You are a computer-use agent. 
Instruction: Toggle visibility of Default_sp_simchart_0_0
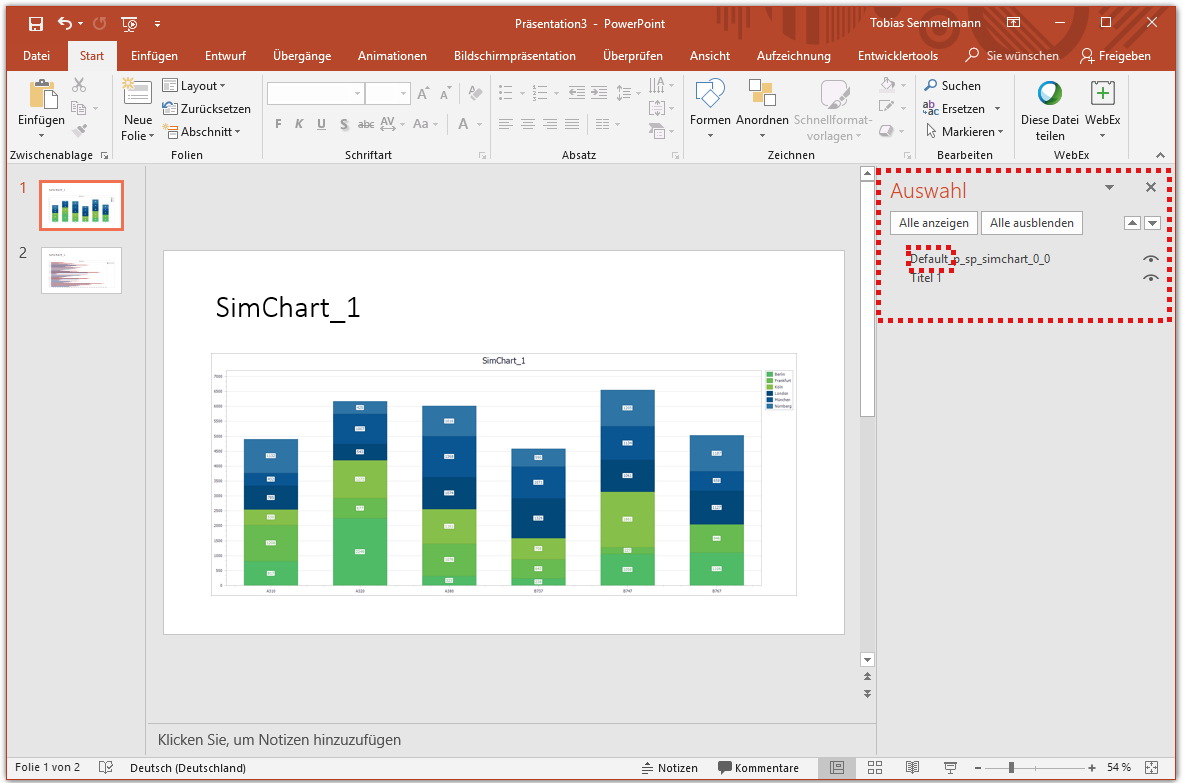click(x=1150, y=258)
